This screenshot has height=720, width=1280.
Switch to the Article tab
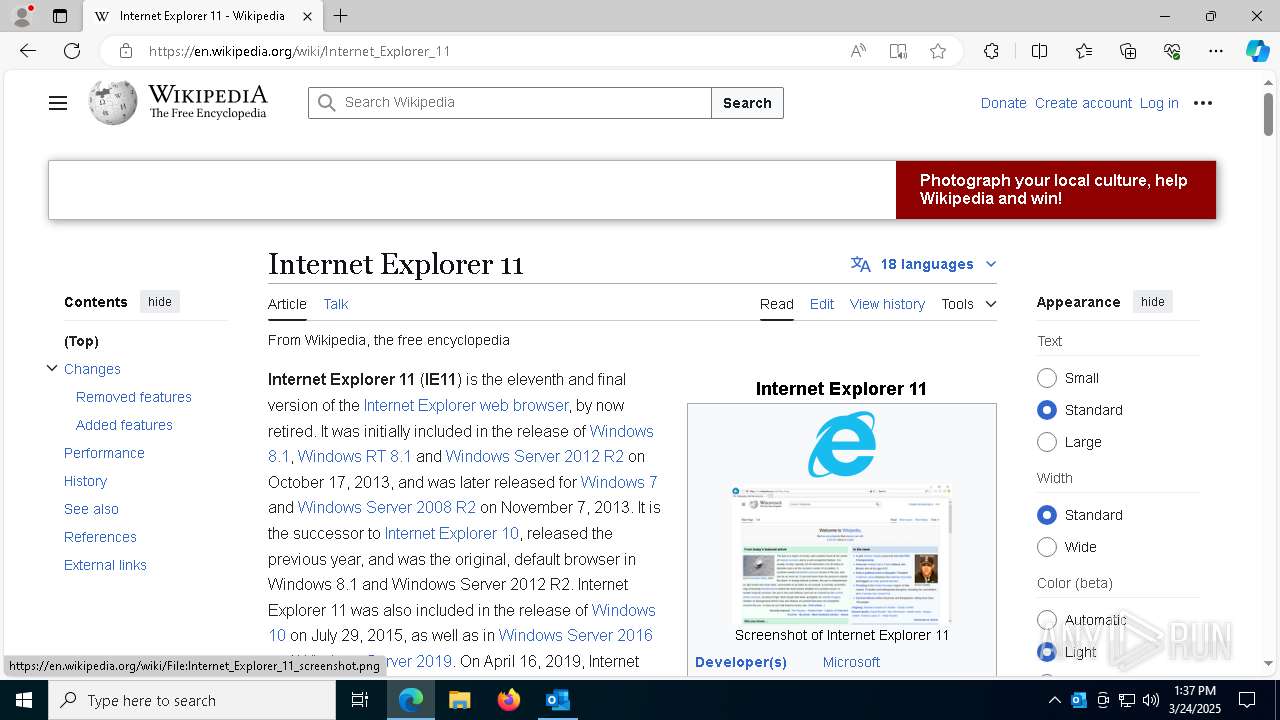click(x=287, y=304)
